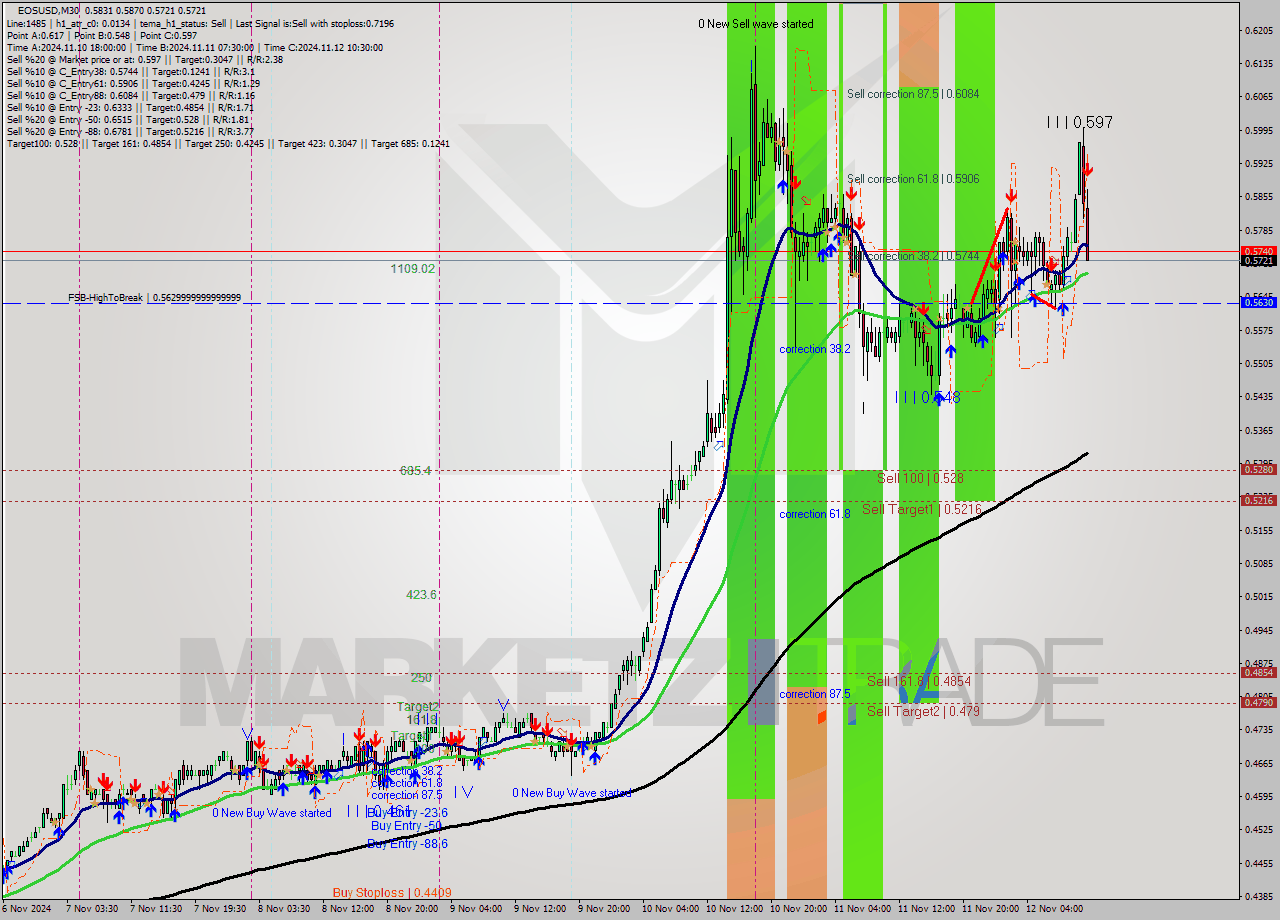Screen dimensions: 1280x920
Task: Click the '12 Nov 04:00' time axis label
Action: (x=1054, y=909)
